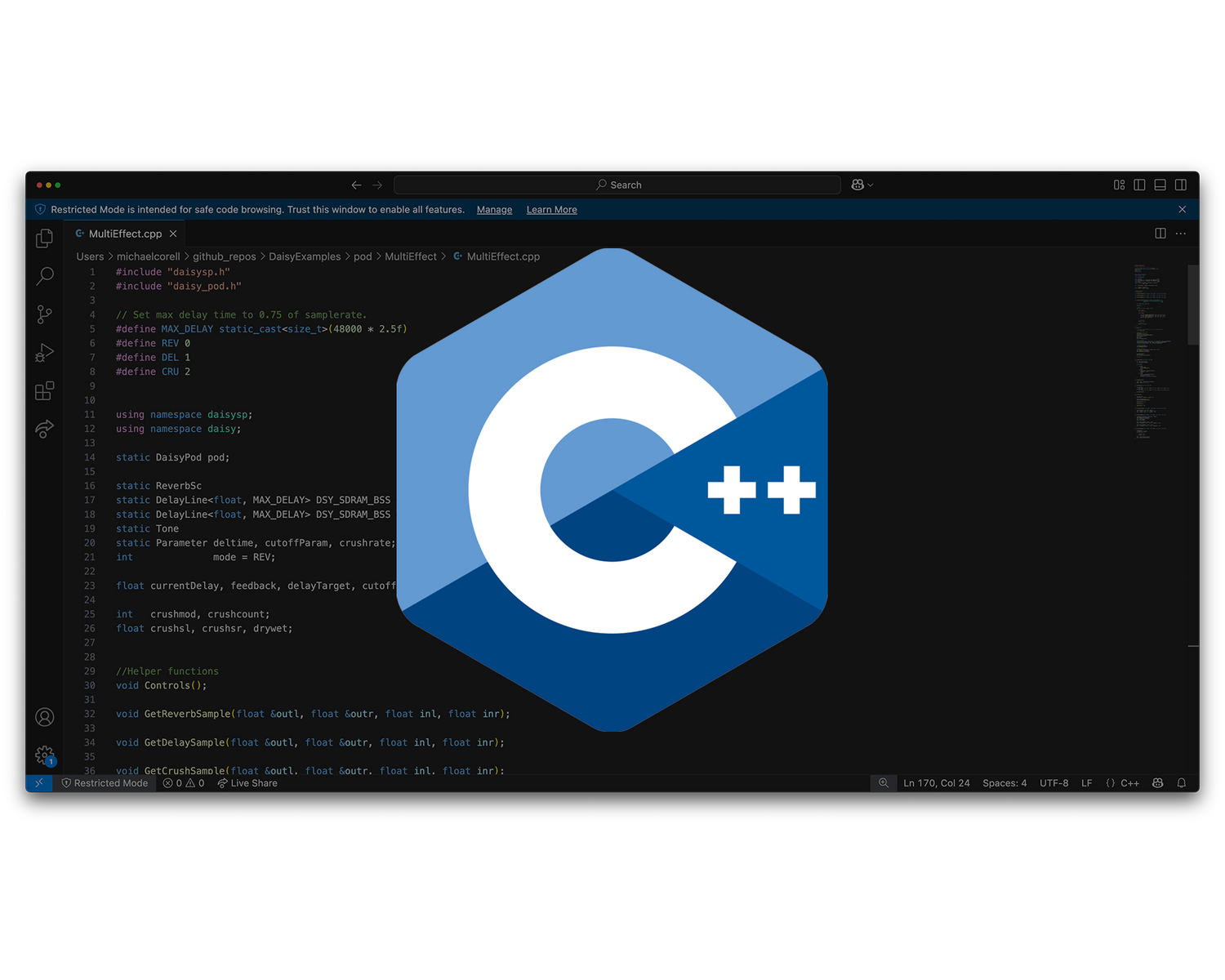Screen dimensions: 1225x980
Task: Click the MultiEffect.cpp file breadcrumb
Action: tap(497, 256)
